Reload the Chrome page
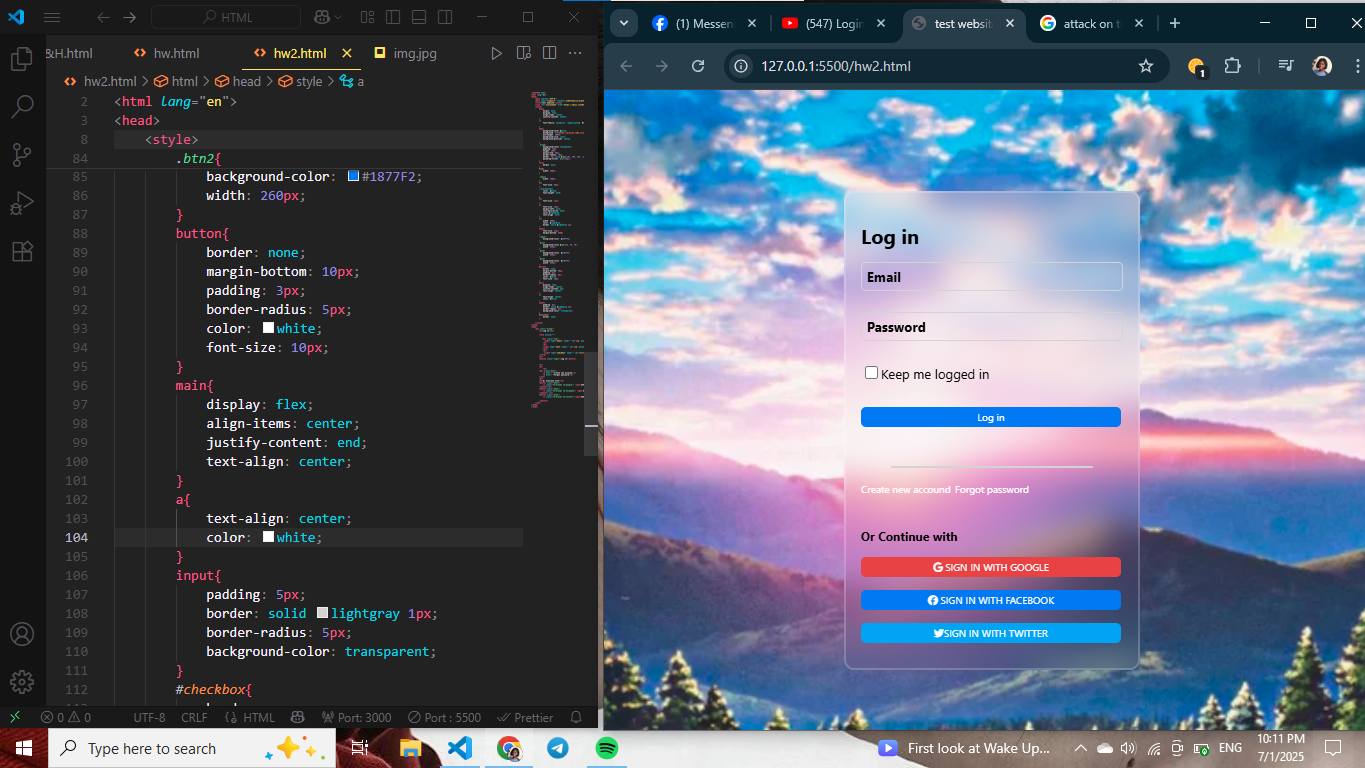 [698, 66]
